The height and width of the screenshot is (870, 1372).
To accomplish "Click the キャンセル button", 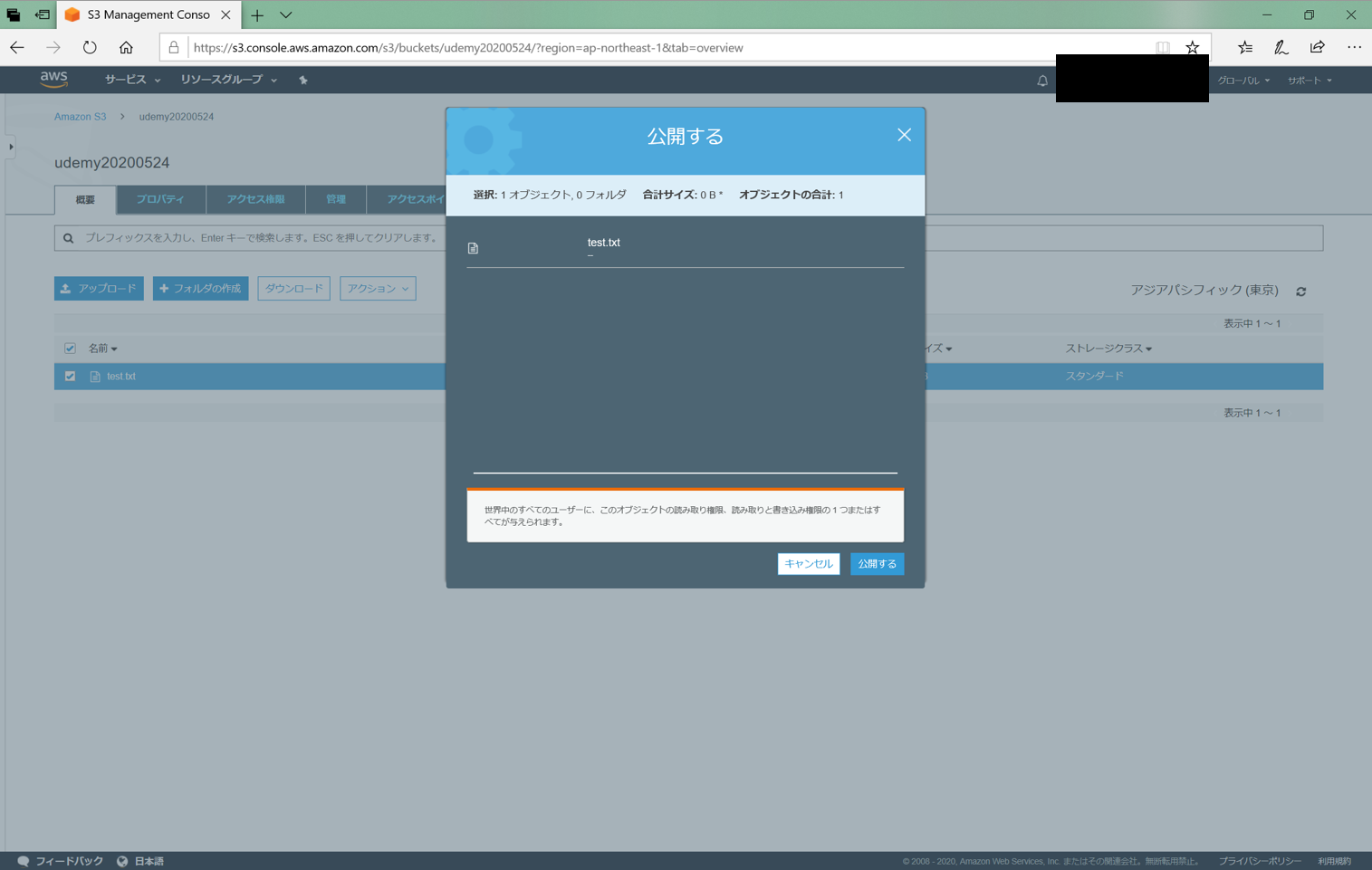I will [809, 564].
